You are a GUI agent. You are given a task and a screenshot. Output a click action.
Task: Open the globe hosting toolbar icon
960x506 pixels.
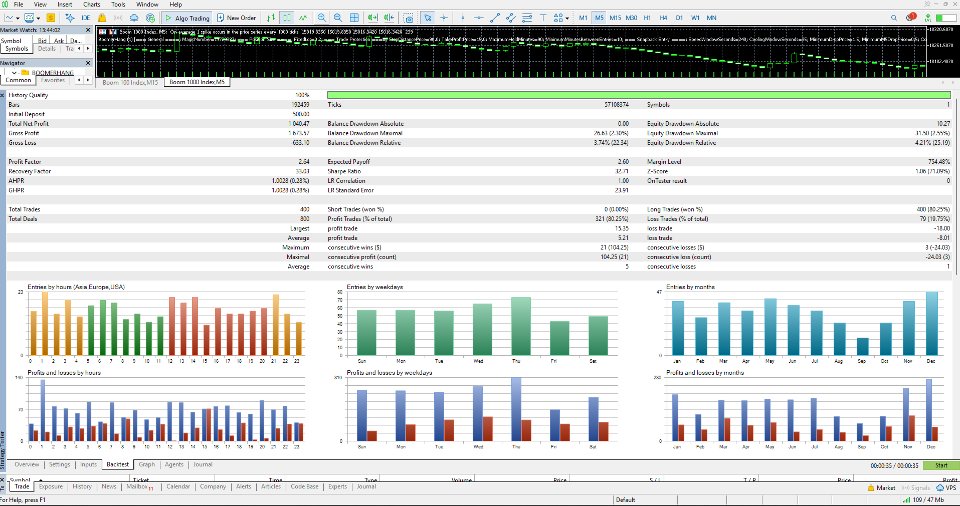click(x=150, y=18)
